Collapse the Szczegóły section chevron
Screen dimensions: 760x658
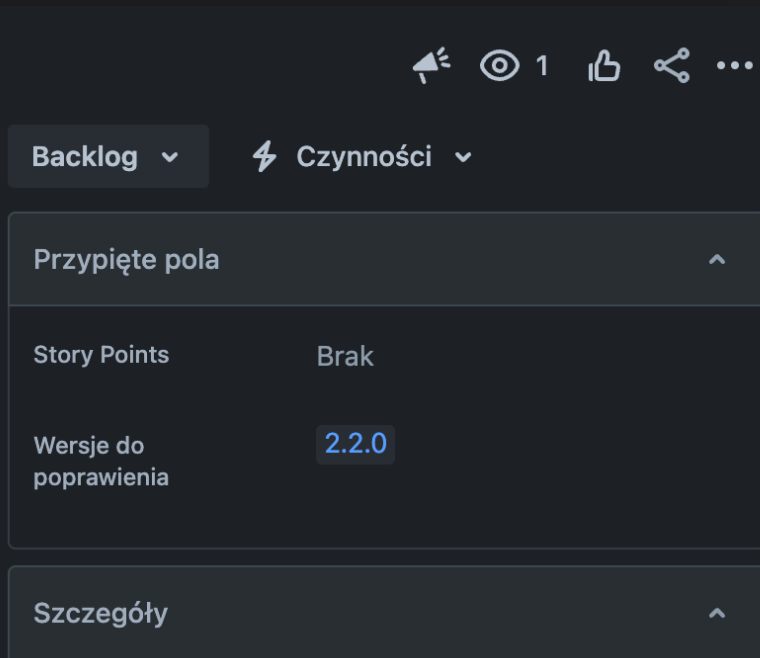click(x=716, y=613)
